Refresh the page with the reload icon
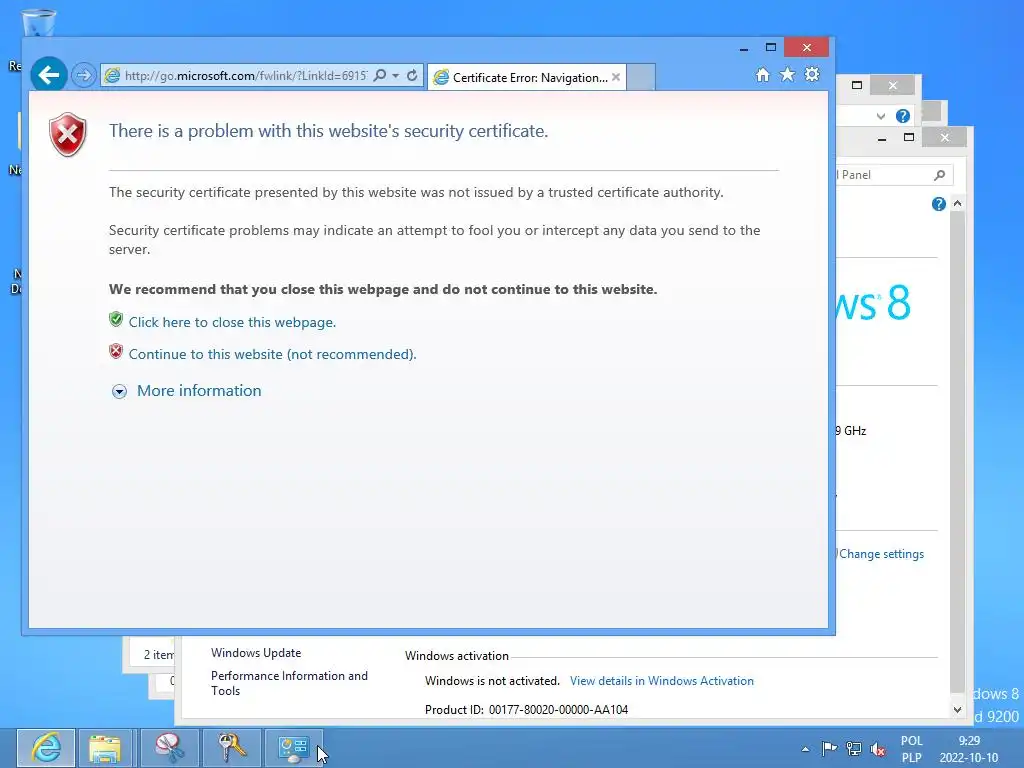 [412, 76]
